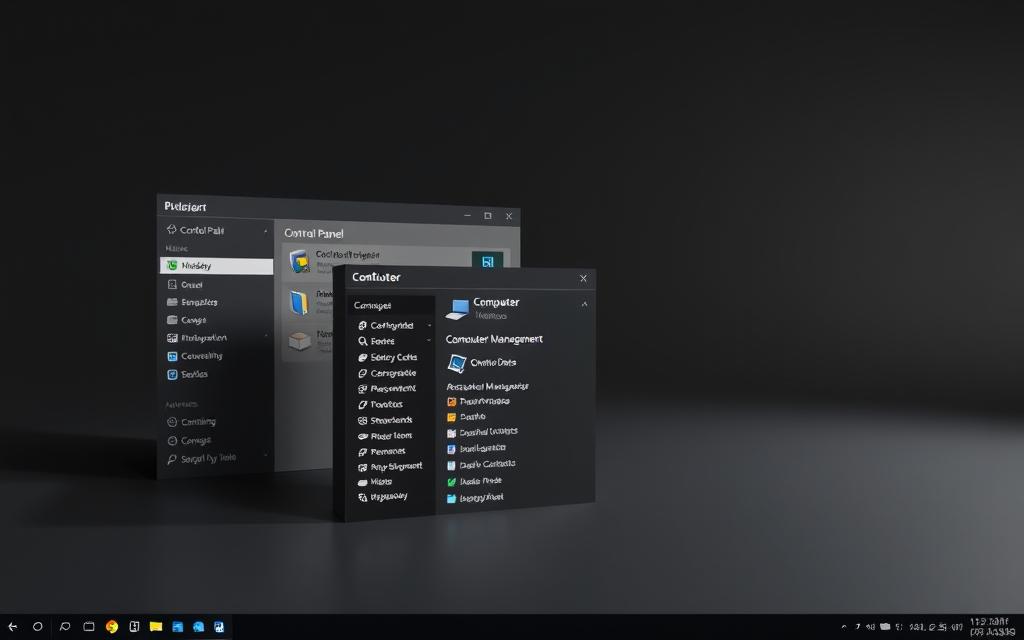Open the clock and date in the system tray
Screen dimensions: 1024x640
(992, 627)
